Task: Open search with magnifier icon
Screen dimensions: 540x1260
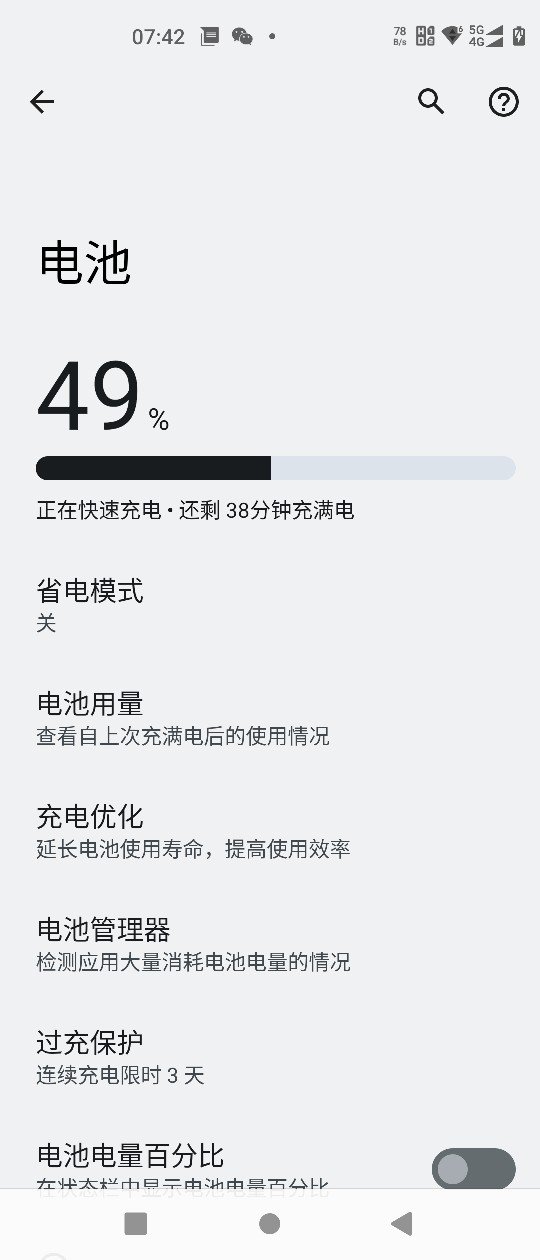Action: [431, 101]
